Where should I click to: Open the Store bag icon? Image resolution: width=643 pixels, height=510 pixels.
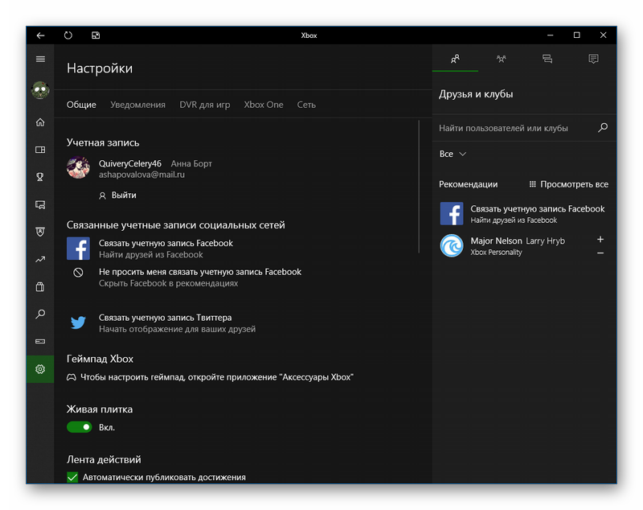point(40,287)
